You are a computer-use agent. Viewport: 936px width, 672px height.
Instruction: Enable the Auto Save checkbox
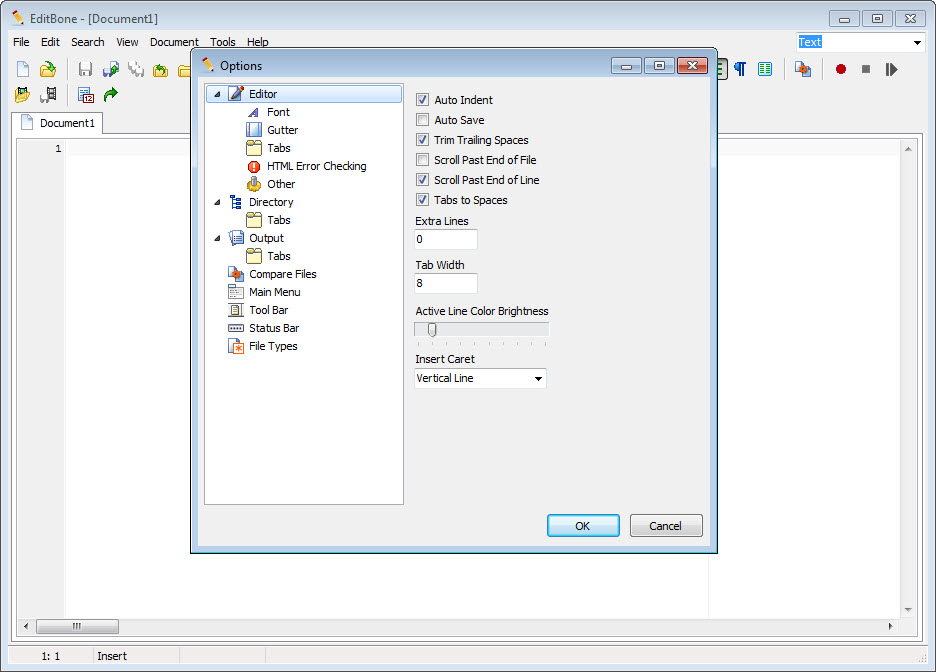tap(423, 120)
